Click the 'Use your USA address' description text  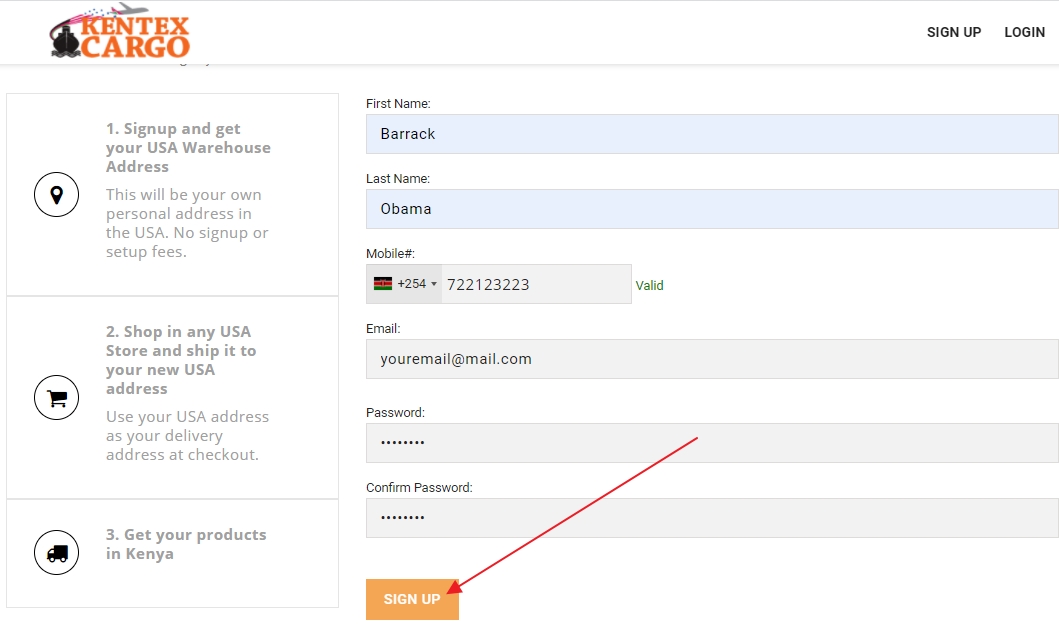[x=187, y=435]
